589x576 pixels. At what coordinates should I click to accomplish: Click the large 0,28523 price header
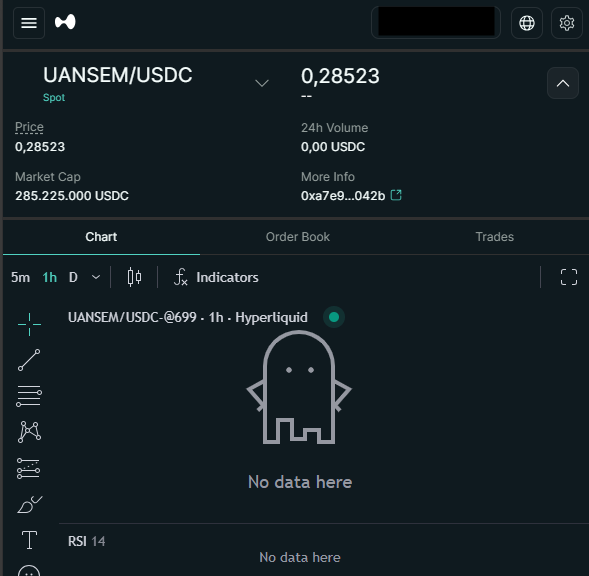coord(340,76)
